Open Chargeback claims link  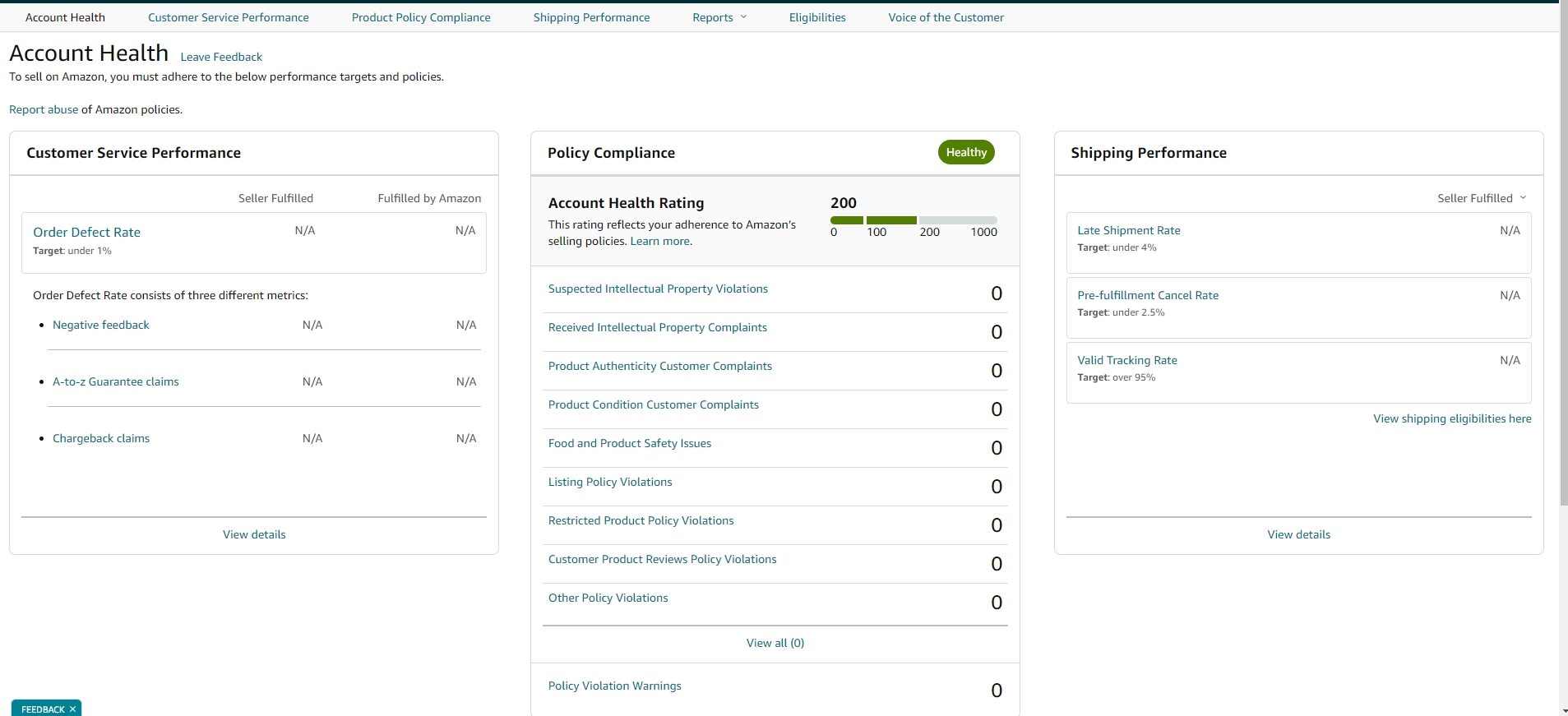coord(101,438)
